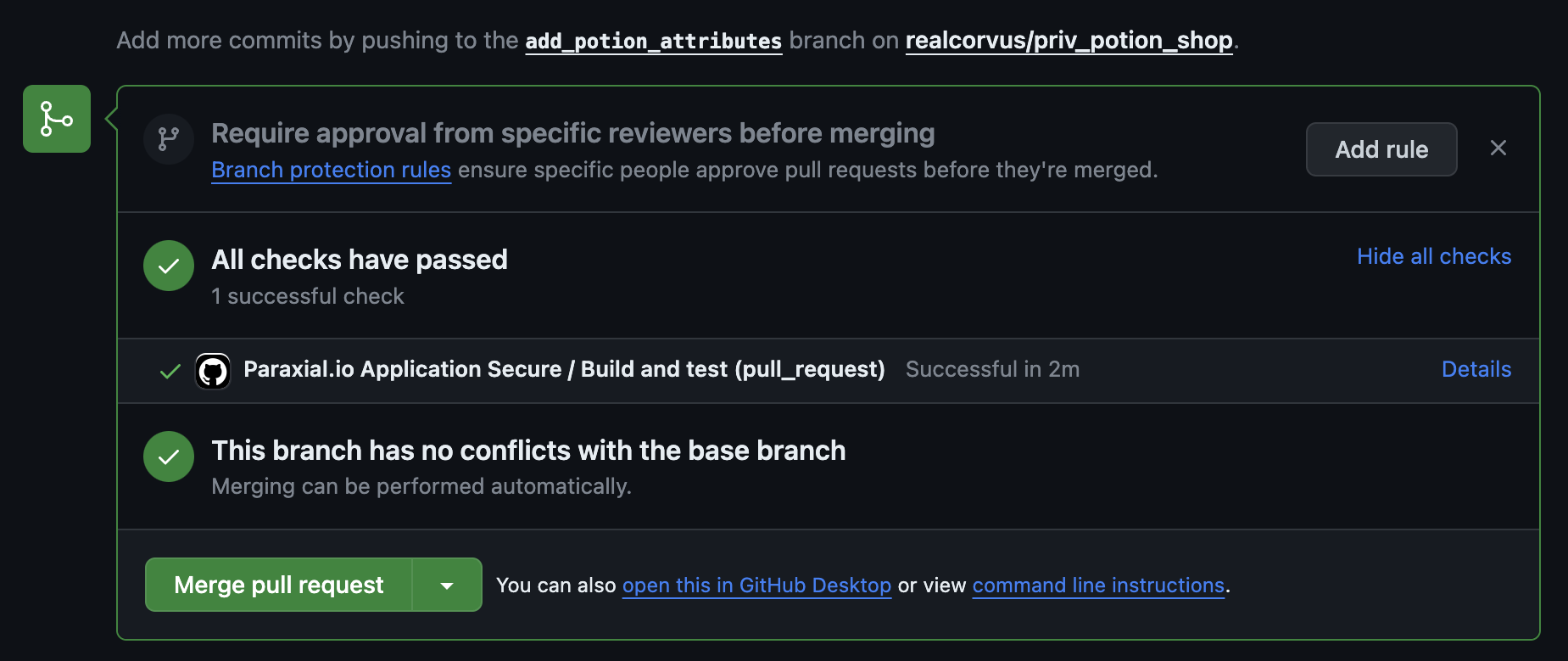
Task: Click the All checks have passed heading
Action: pos(360,260)
